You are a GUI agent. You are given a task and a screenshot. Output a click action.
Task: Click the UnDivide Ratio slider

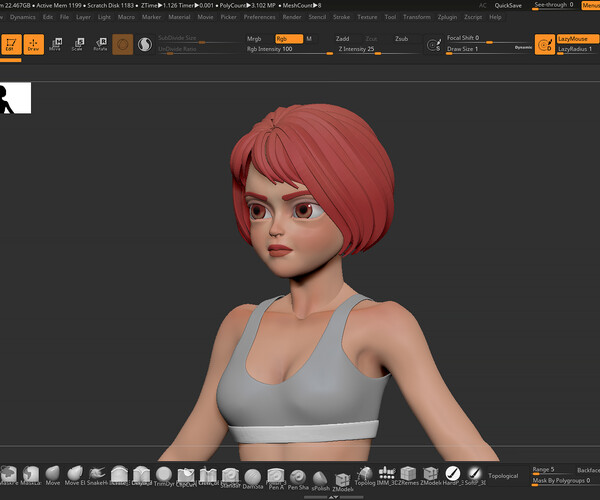[x=198, y=50]
